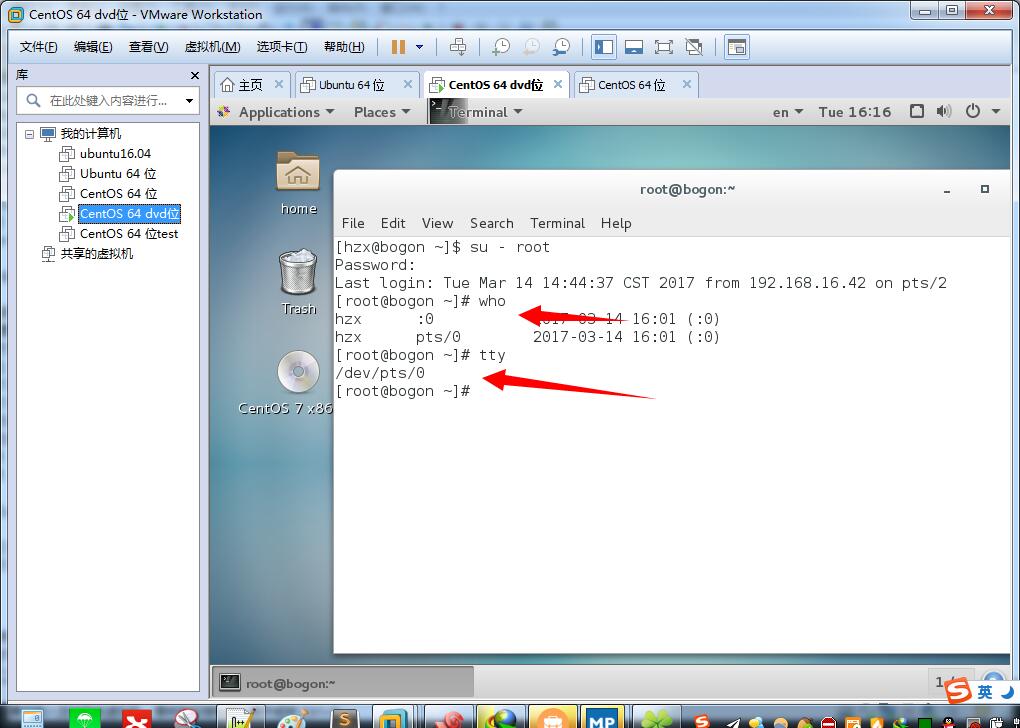Open the Paint palette icon in Windows taskbar

(293, 717)
